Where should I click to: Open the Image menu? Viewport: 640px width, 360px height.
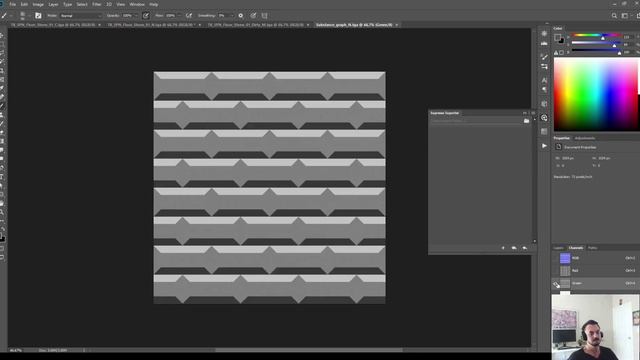38,4
